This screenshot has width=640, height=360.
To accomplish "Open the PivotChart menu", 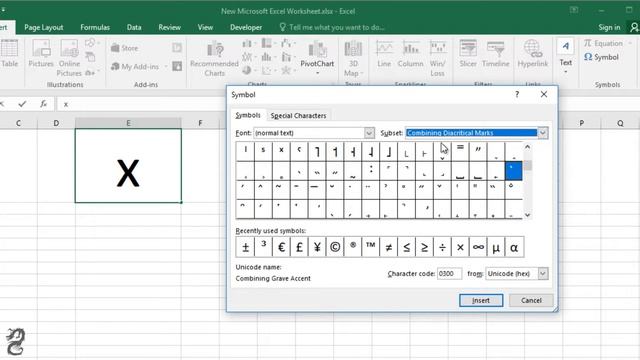I will pyautogui.click(x=317, y=58).
